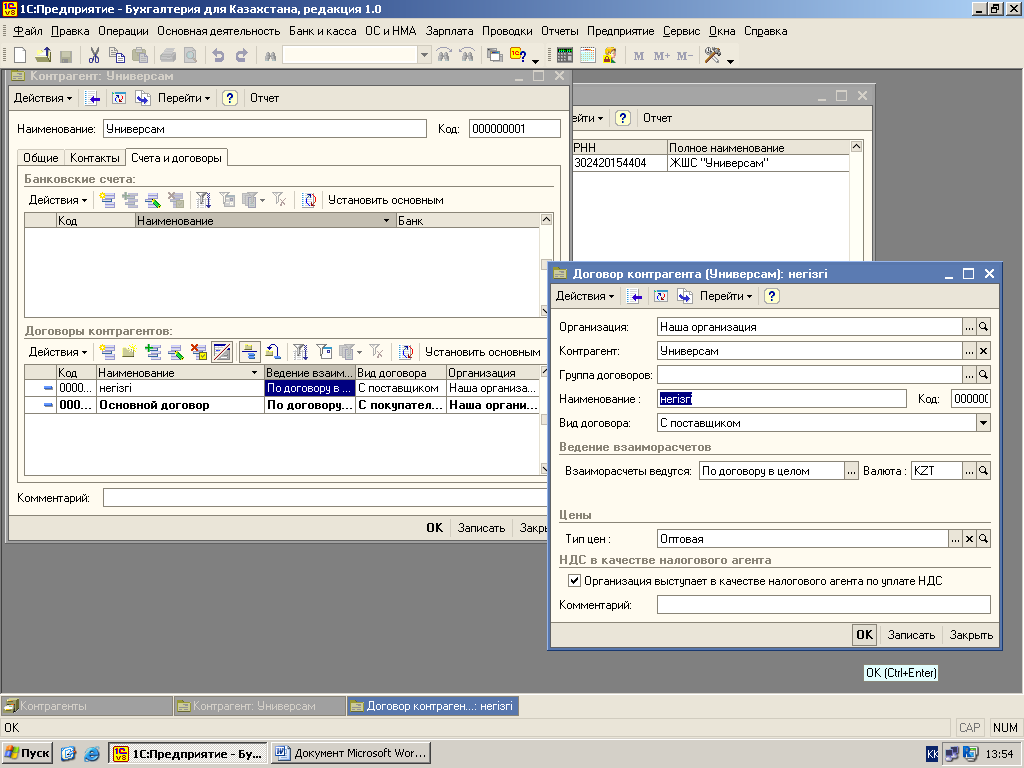Click help question icon in Договор контрагента dialog
The image size is (1024, 768).
pos(771,296)
